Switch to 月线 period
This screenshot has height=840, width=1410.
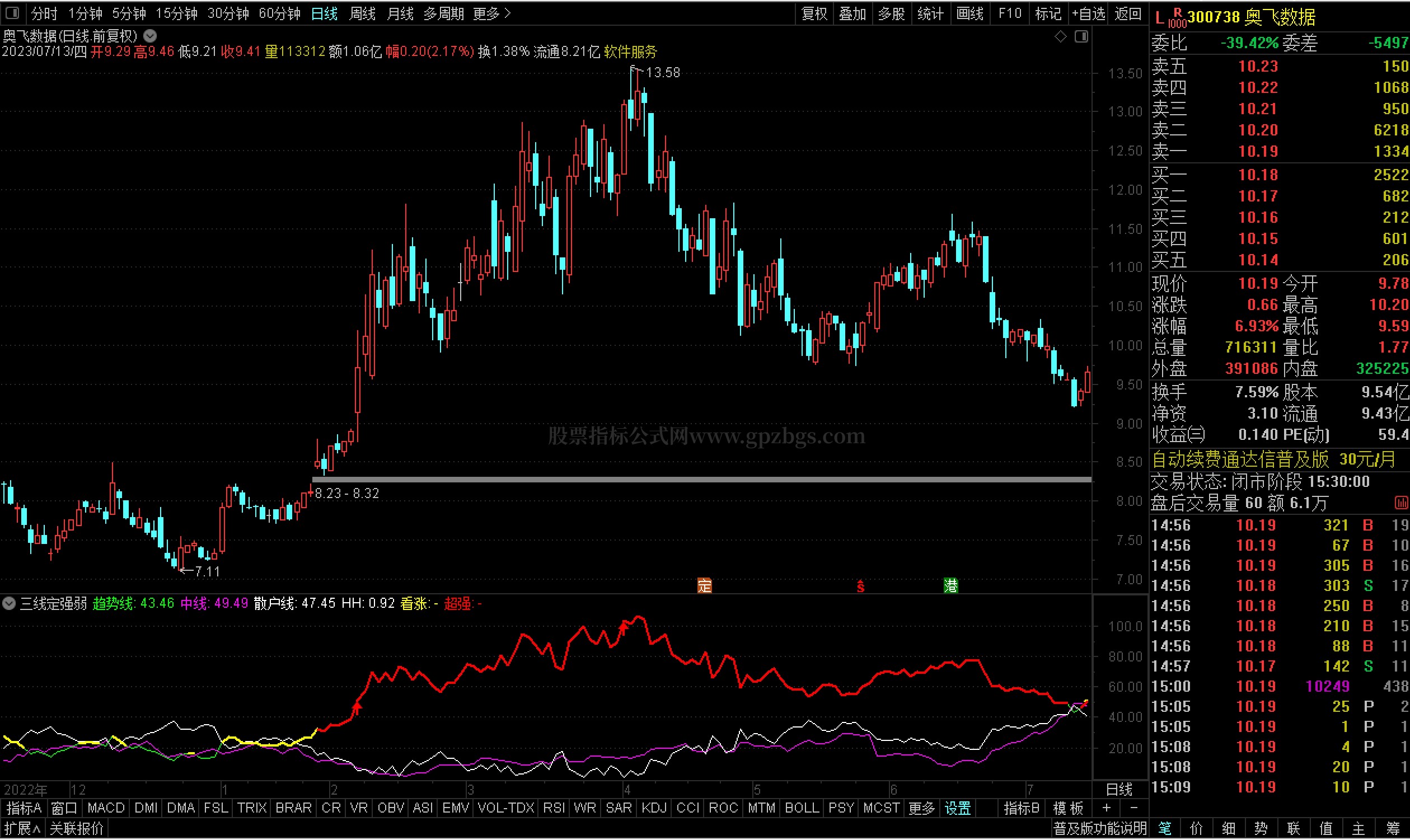click(x=400, y=13)
